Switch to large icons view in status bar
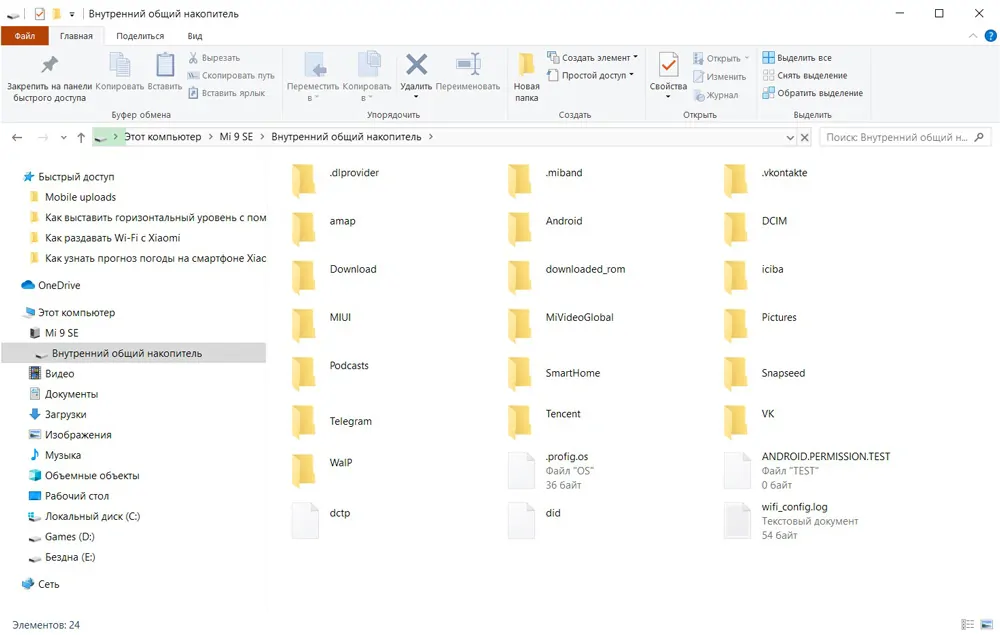 point(987,625)
